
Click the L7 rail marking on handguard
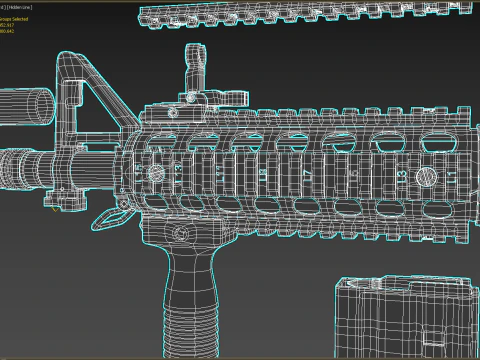(308, 176)
